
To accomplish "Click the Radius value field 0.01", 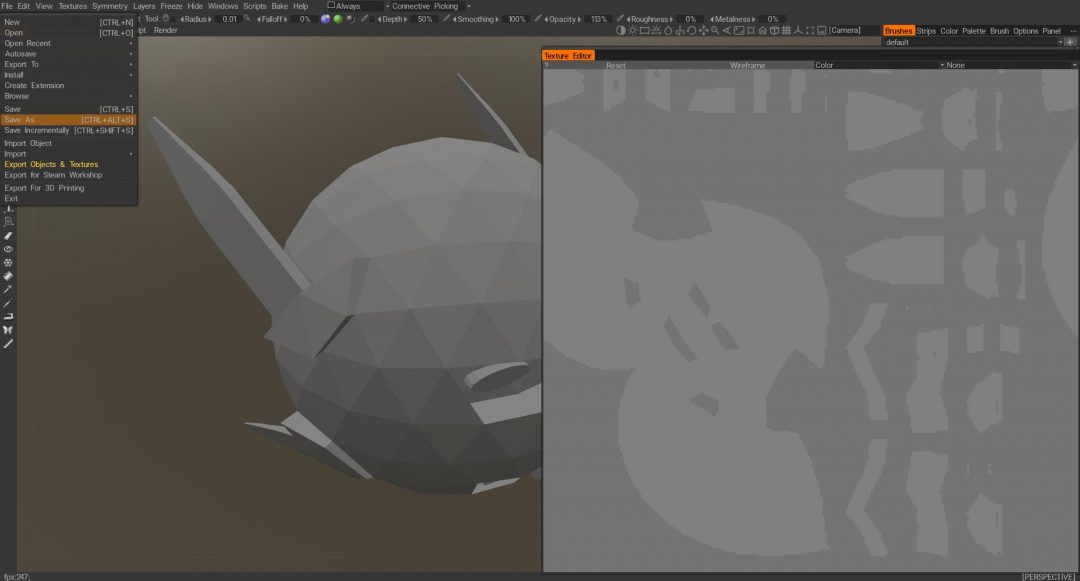I will (x=229, y=19).
